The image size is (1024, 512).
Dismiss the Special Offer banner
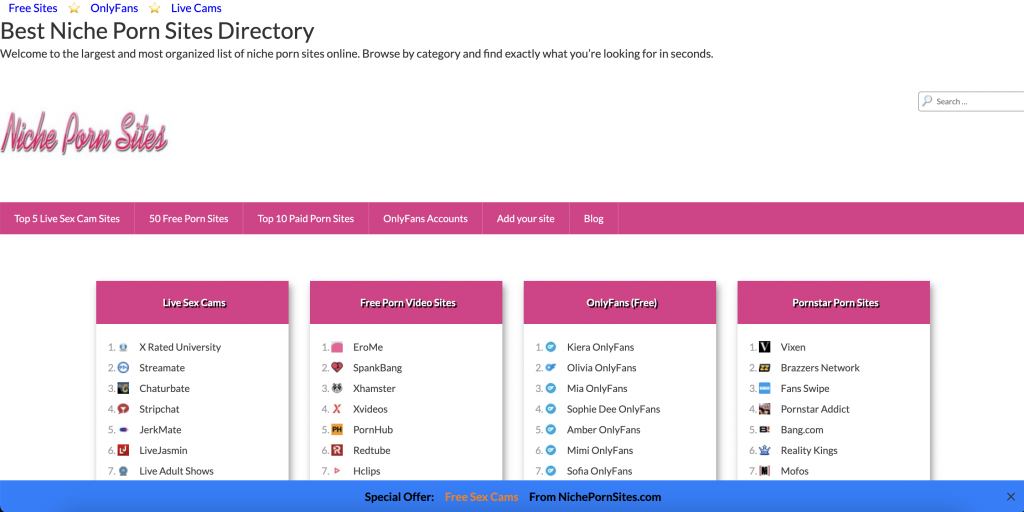1010,497
